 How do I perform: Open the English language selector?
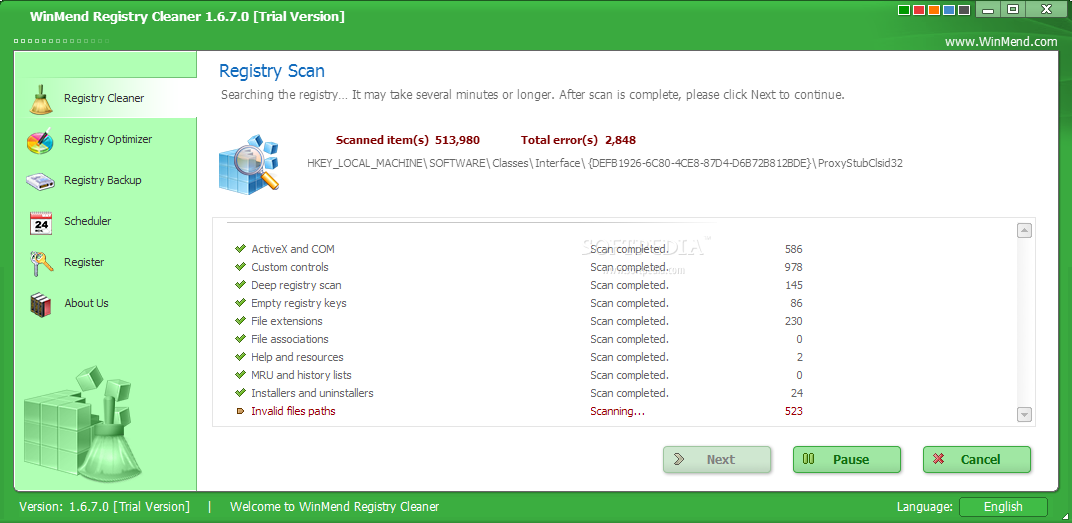[1003, 507]
